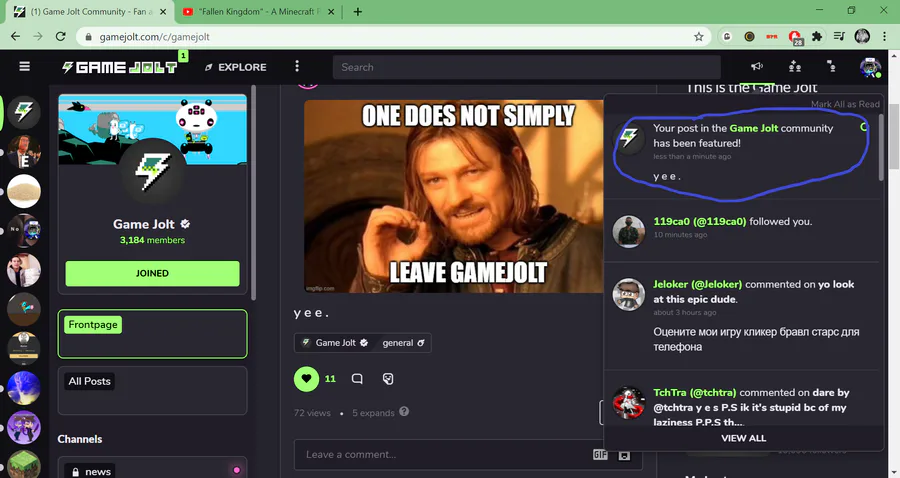Click the Game Jolt logo
Screen dimensions: 900x478
119,67
